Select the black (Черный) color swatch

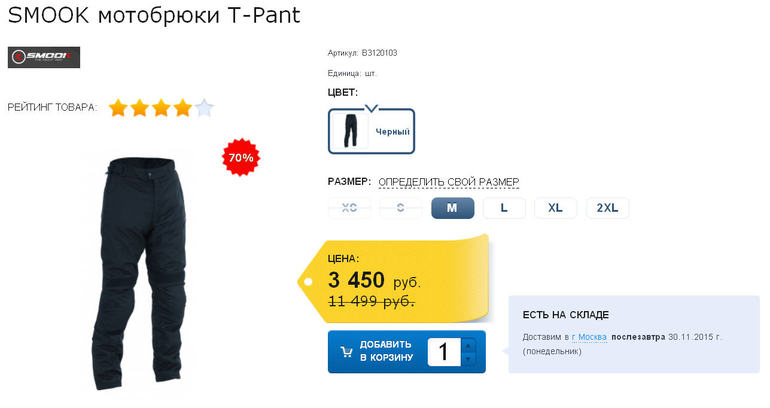tap(371, 131)
